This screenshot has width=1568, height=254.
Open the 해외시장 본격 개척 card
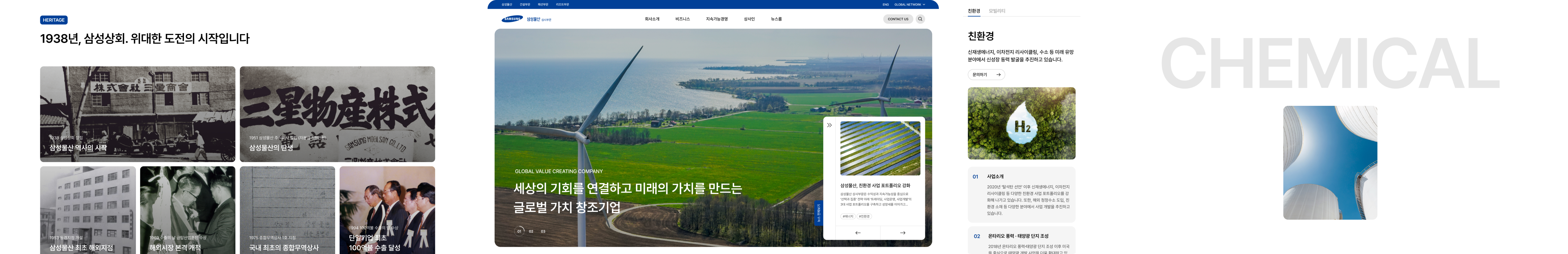(188, 210)
